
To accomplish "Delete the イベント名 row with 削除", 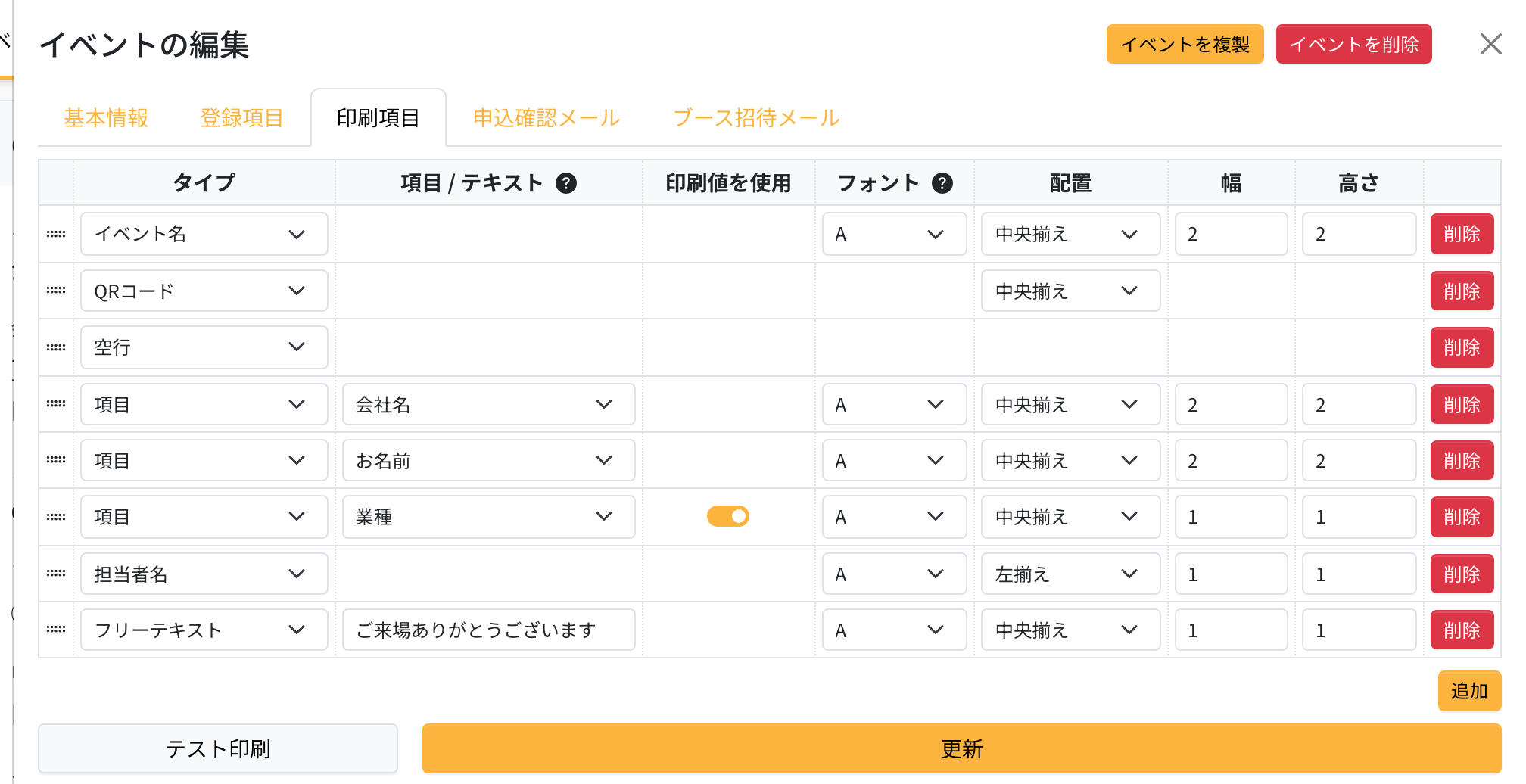I will (1462, 234).
